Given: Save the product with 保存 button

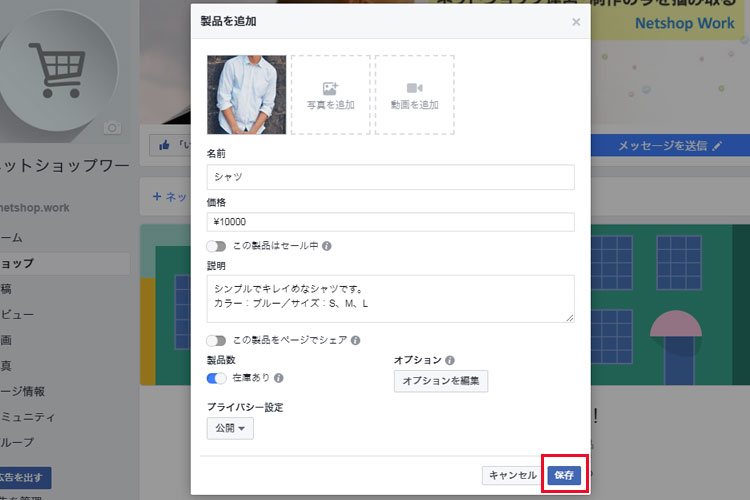Looking at the screenshot, I should (x=564, y=475).
